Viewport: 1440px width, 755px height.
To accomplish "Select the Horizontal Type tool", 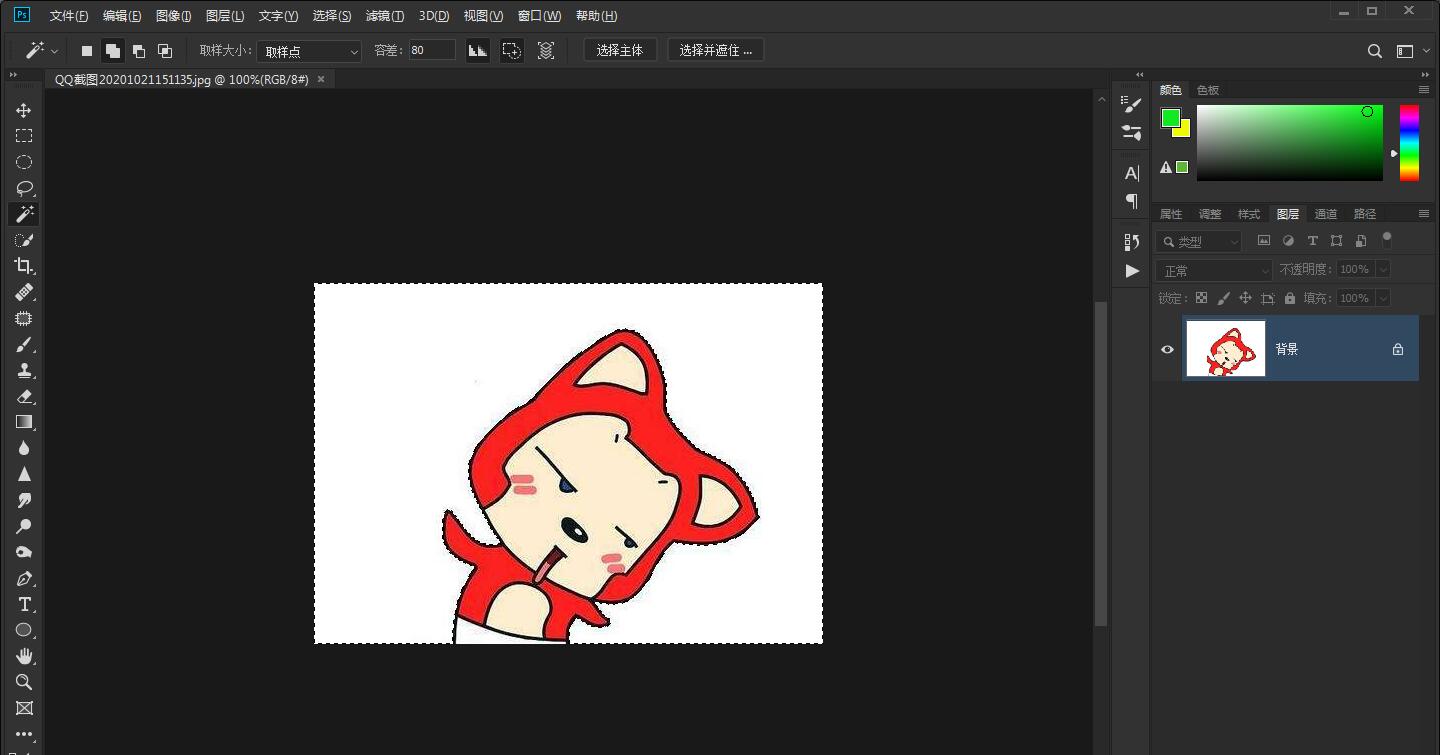I will point(24,604).
